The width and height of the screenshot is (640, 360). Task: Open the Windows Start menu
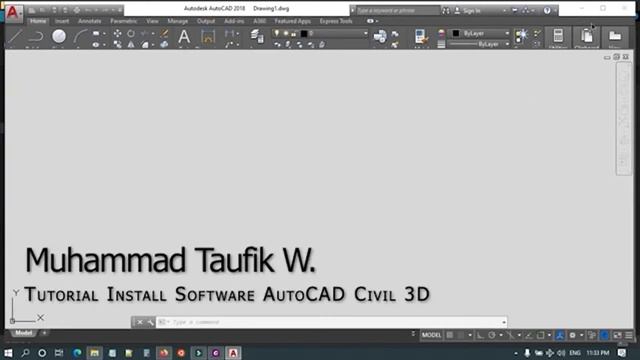pos(8,353)
